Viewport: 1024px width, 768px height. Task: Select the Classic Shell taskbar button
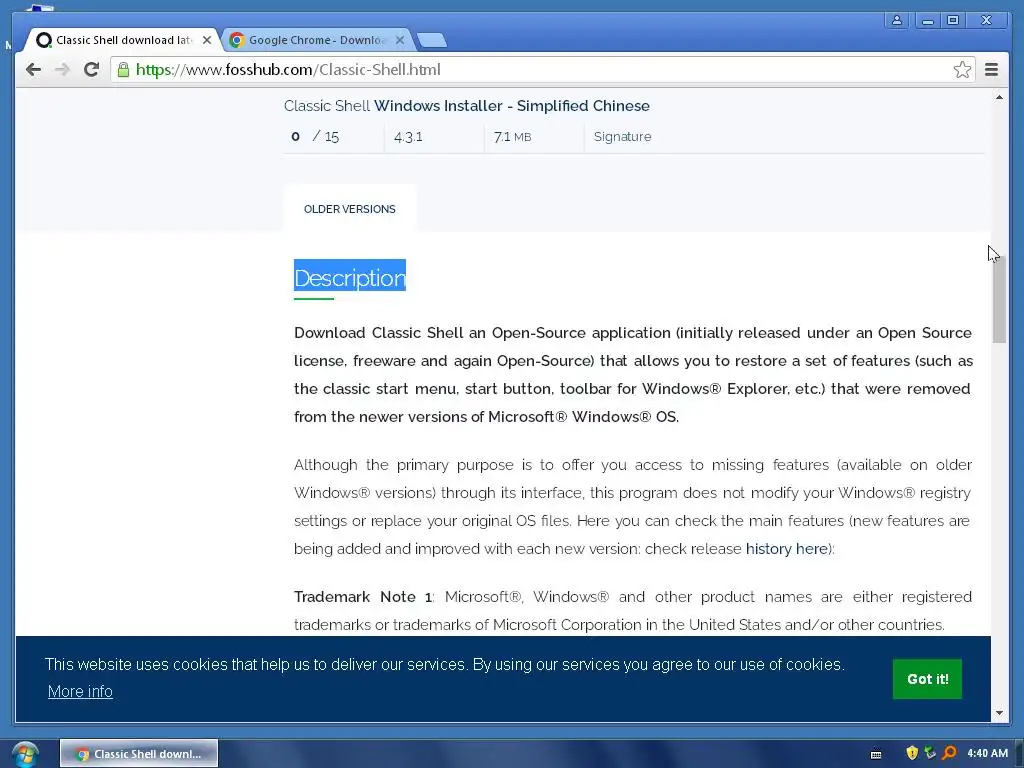pyautogui.click(x=139, y=754)
